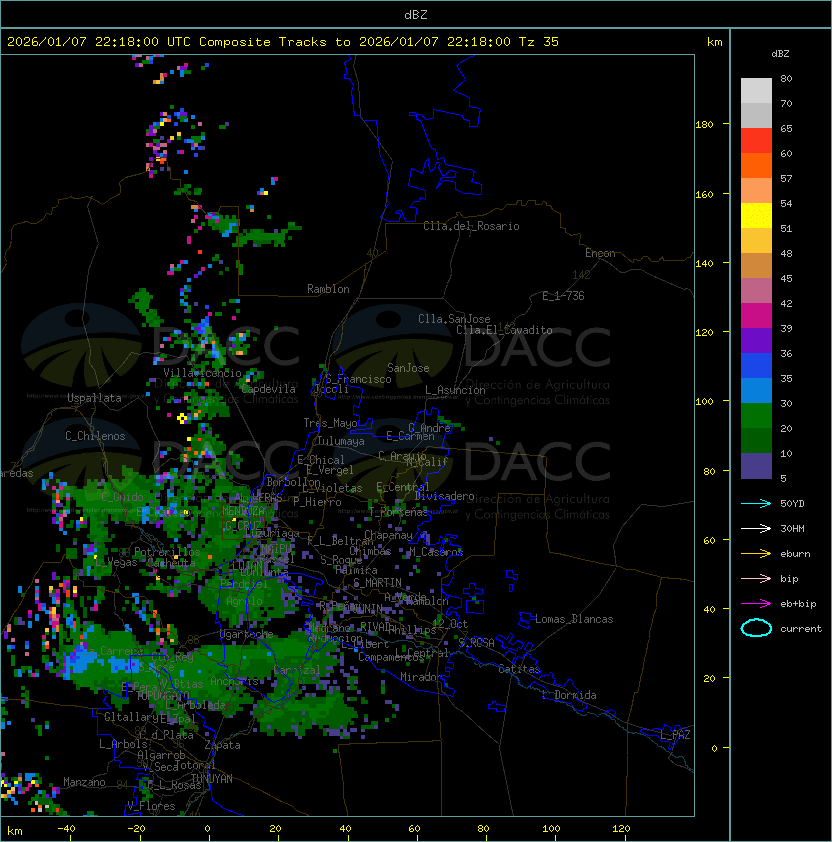Click the dBZ title at top center
This screenshot has width=832, height=842.
416,14
